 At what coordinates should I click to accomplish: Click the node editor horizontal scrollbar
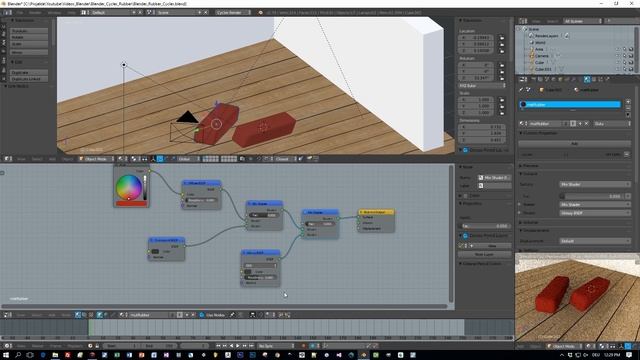pyautogui.click(x=224, y=306)
